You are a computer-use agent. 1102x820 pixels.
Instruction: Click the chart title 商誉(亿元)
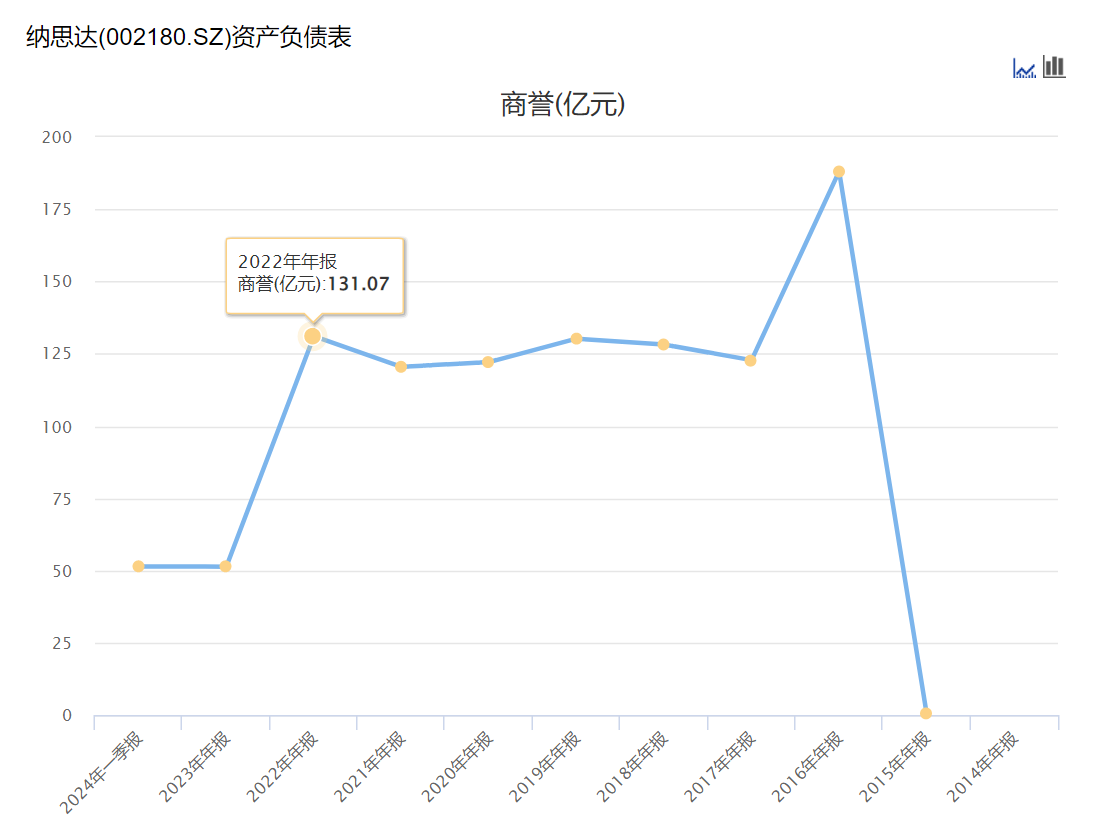pos(562,104)
